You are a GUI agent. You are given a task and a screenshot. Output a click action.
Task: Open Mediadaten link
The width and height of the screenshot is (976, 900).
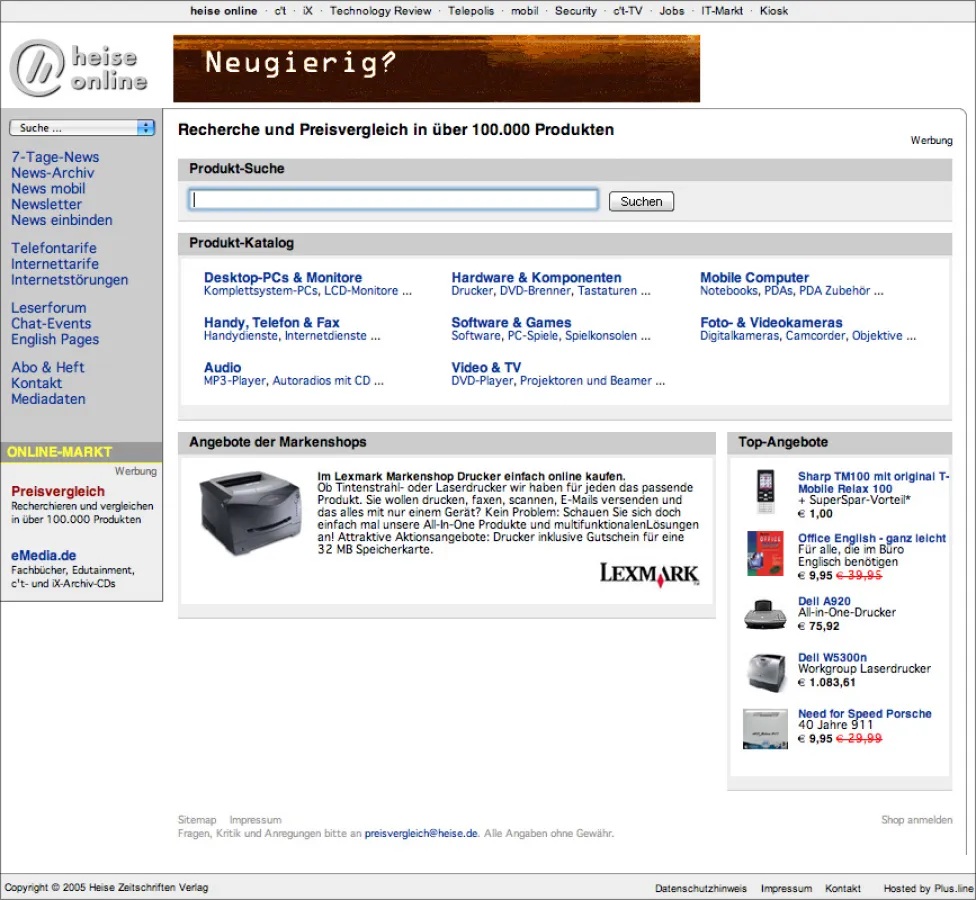(48, 399)
